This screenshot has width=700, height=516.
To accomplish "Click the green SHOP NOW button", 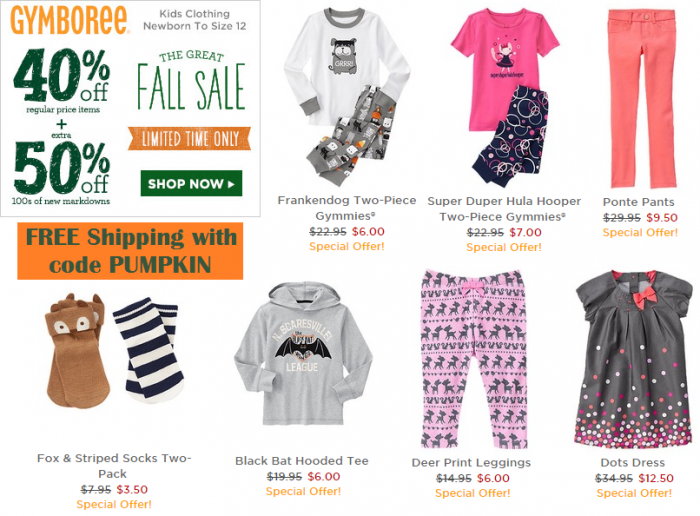I will click(191, 184).
